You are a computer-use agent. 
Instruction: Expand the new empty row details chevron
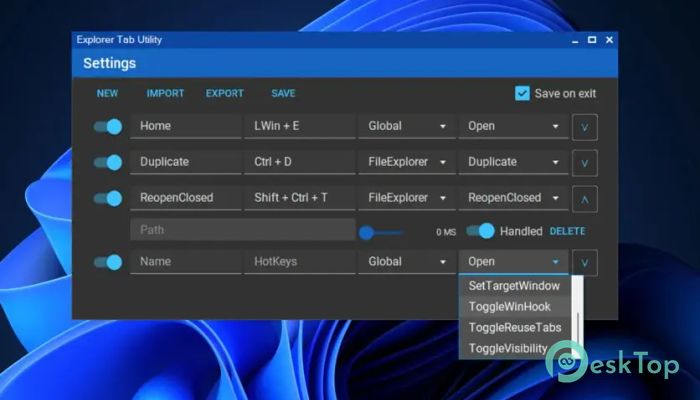coord(585,263)
